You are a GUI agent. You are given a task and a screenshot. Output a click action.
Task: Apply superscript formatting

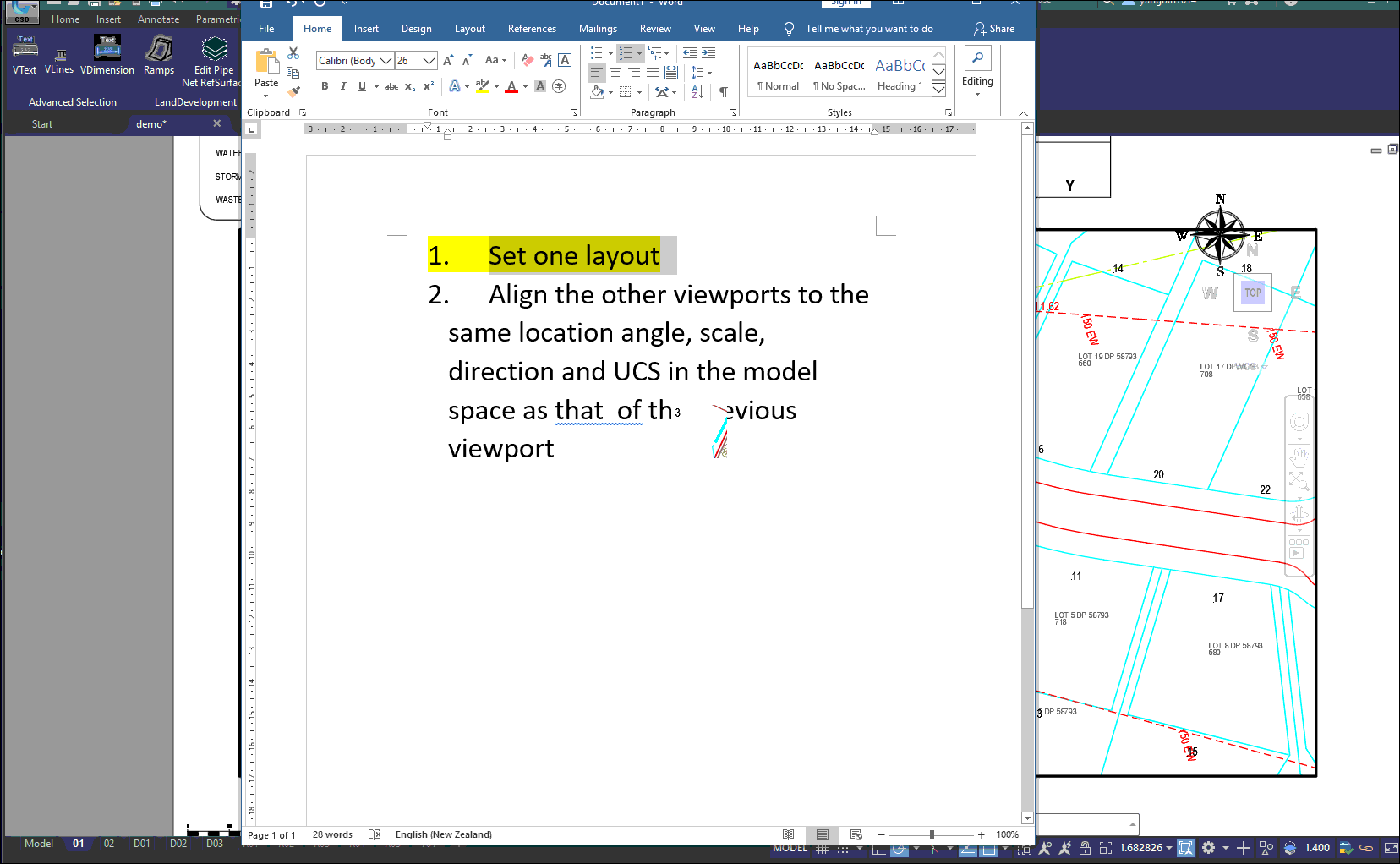pos(428,86)
